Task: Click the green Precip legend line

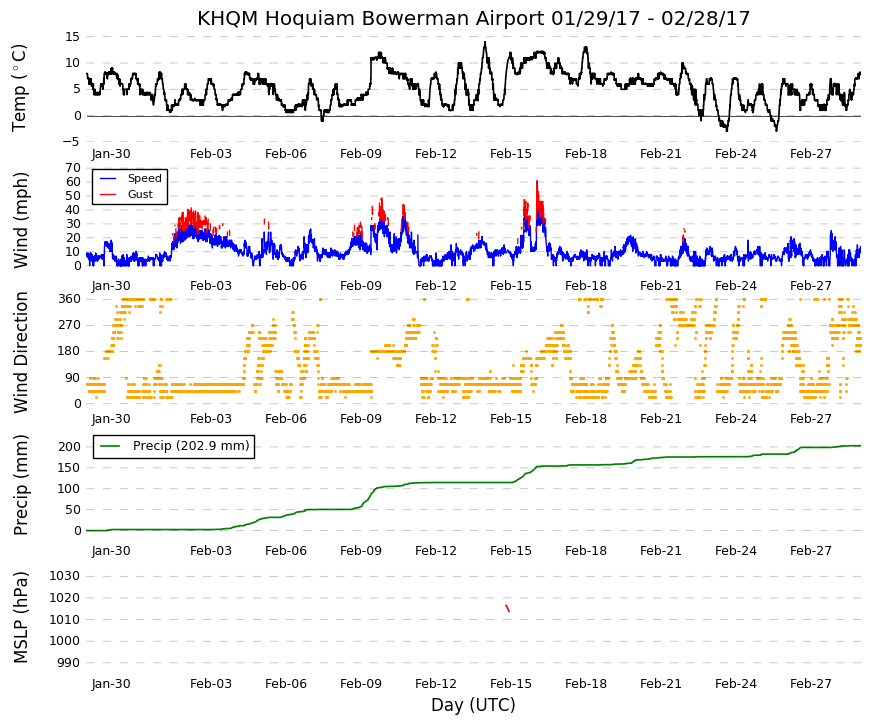Action: [x=111, y=446]
